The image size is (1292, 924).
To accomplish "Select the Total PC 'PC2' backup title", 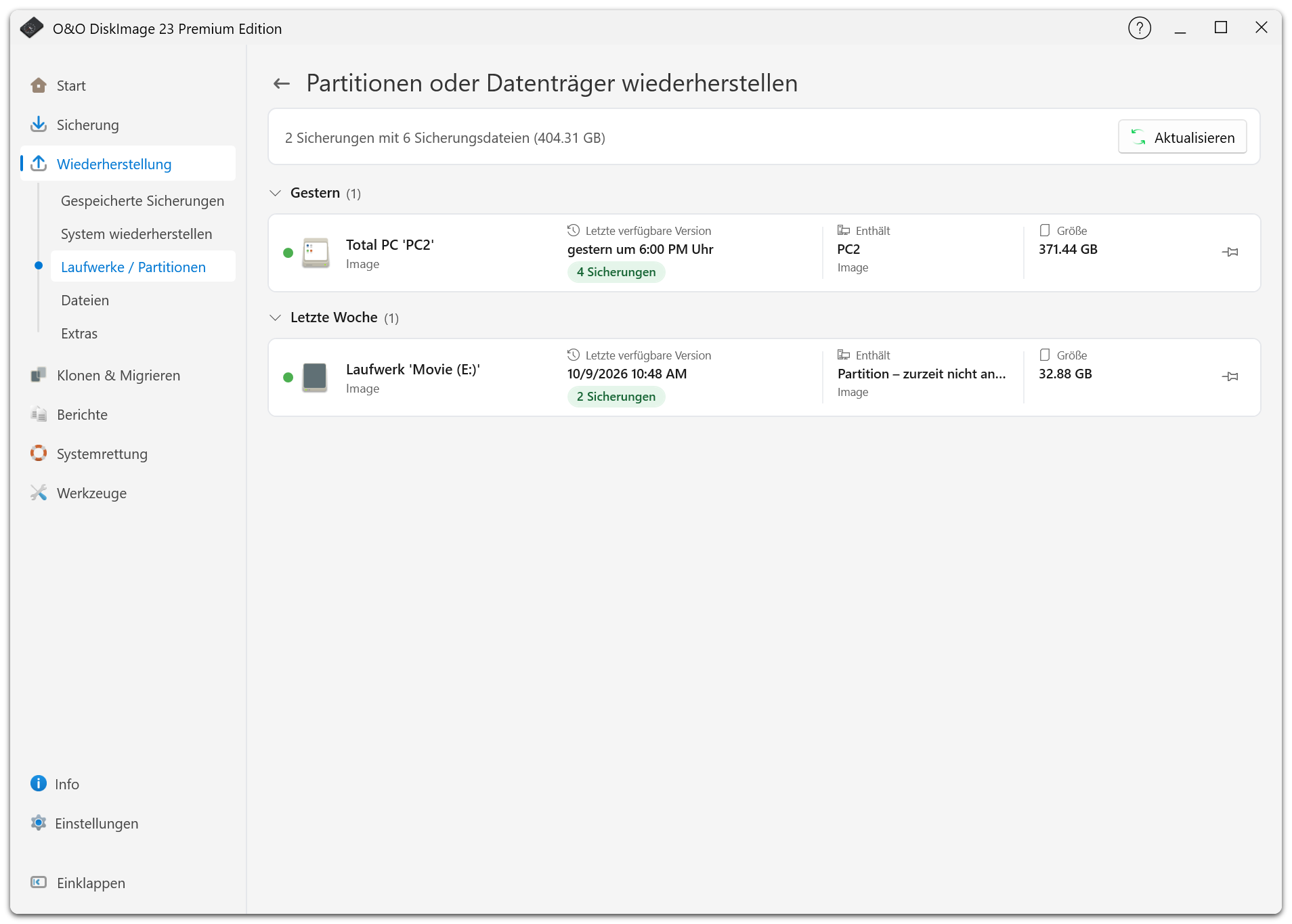I will (390, 245).
